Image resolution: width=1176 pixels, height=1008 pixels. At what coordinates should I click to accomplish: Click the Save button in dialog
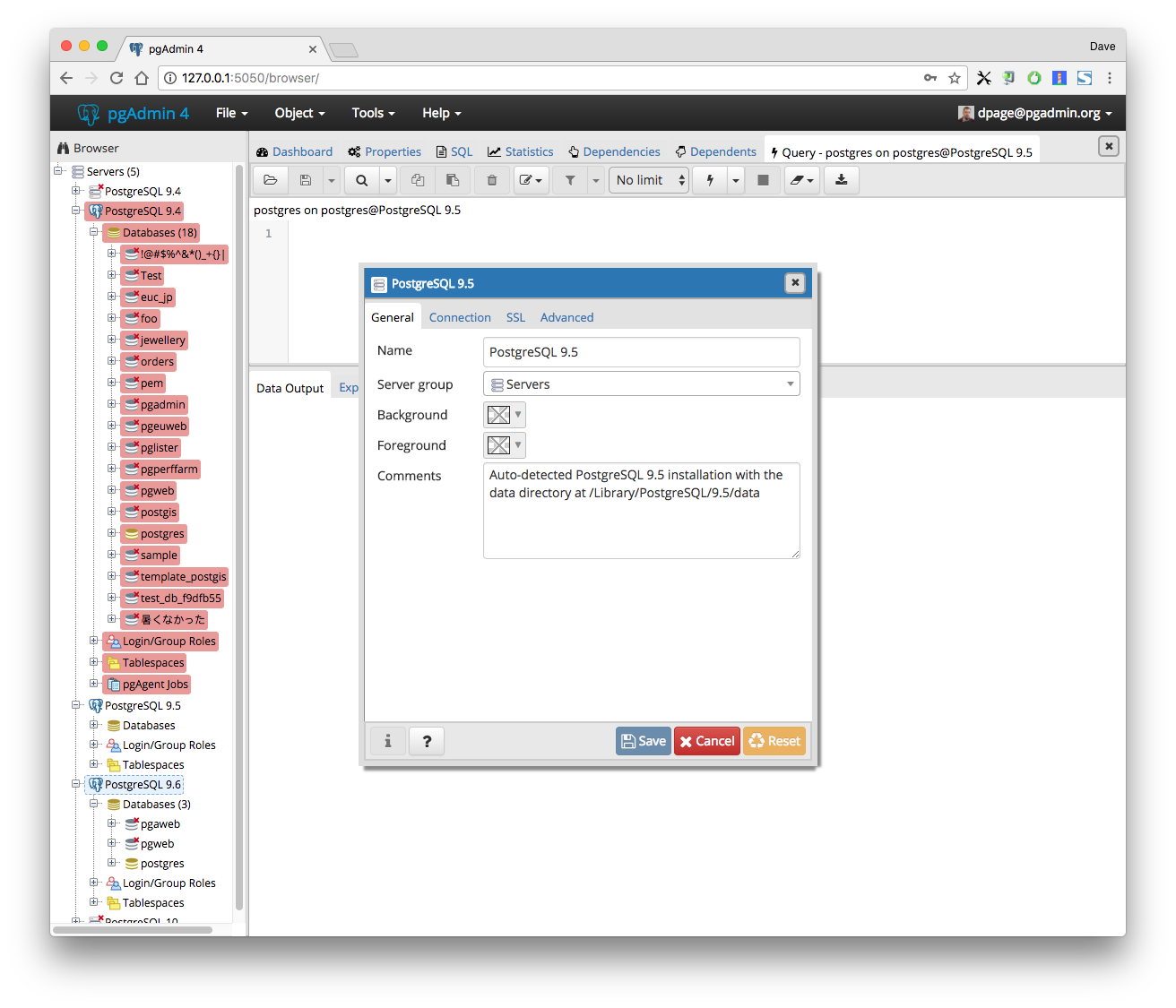(x=643, y=741)
